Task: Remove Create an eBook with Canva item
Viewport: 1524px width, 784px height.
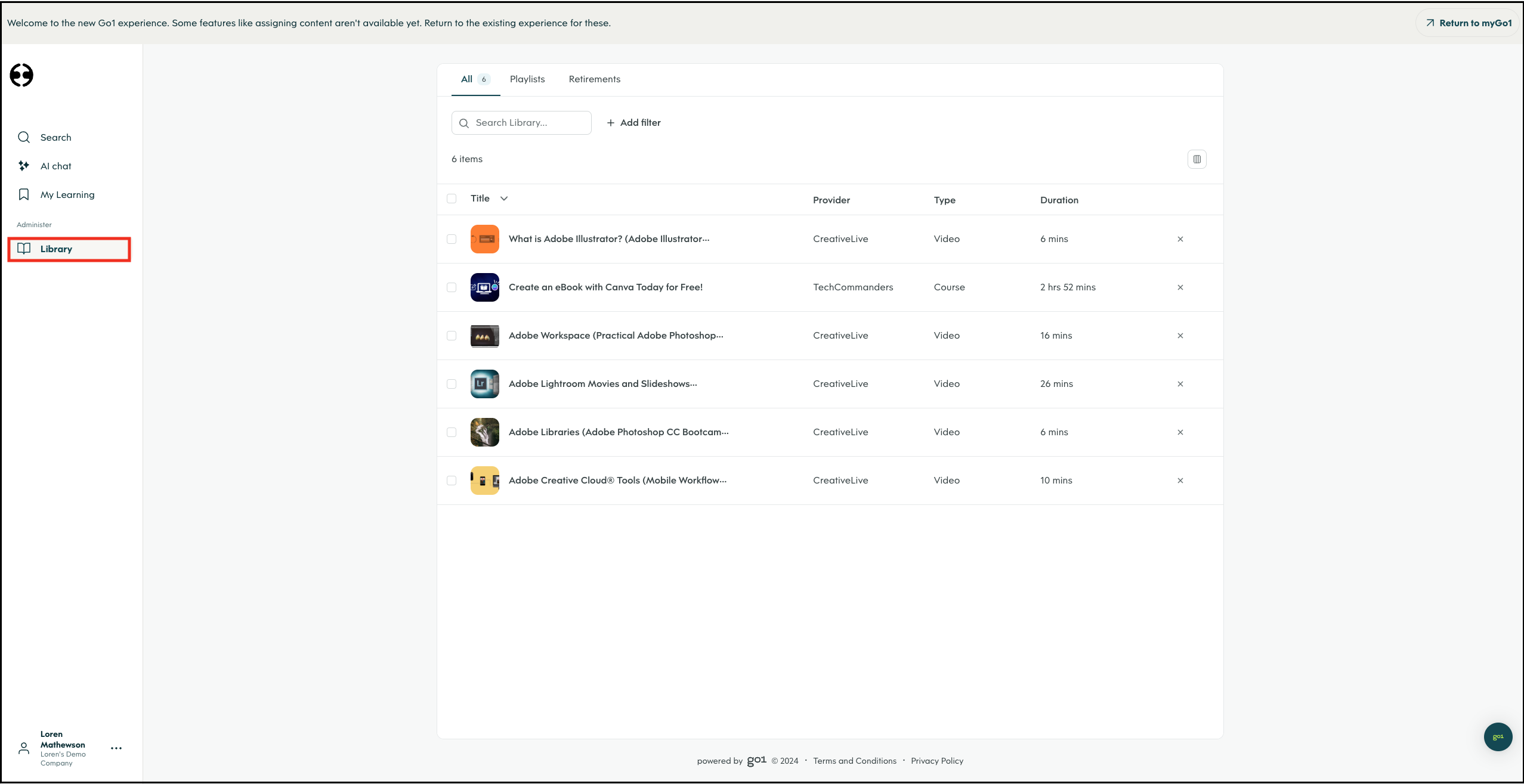Action: click(1180, 287)
